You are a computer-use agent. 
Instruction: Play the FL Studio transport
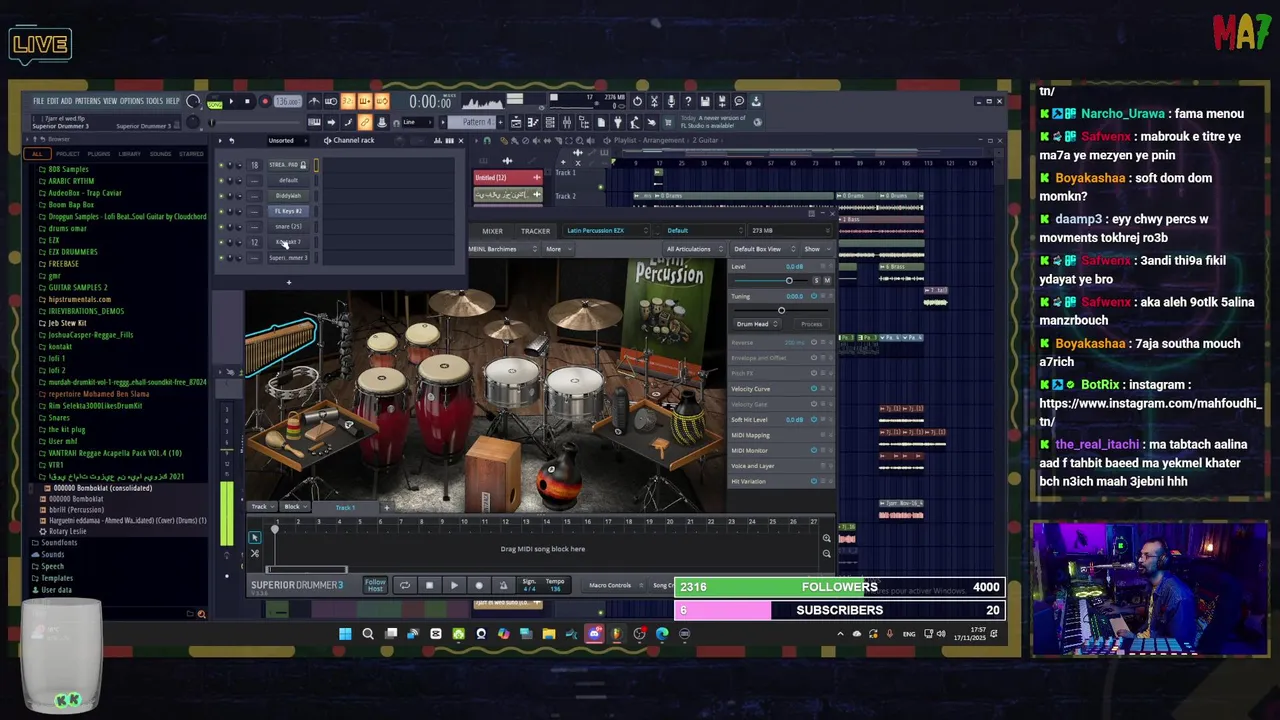coord(231,101)
